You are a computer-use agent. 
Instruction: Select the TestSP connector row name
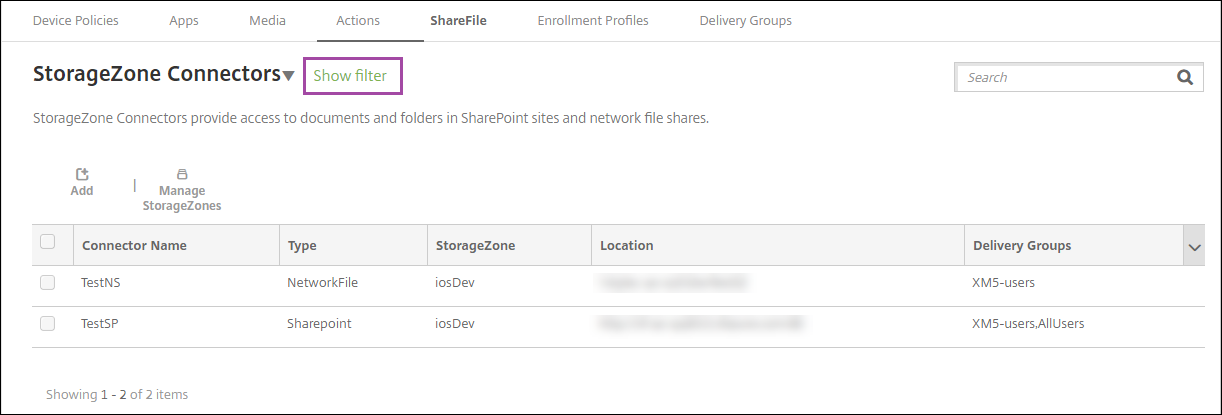99,323
